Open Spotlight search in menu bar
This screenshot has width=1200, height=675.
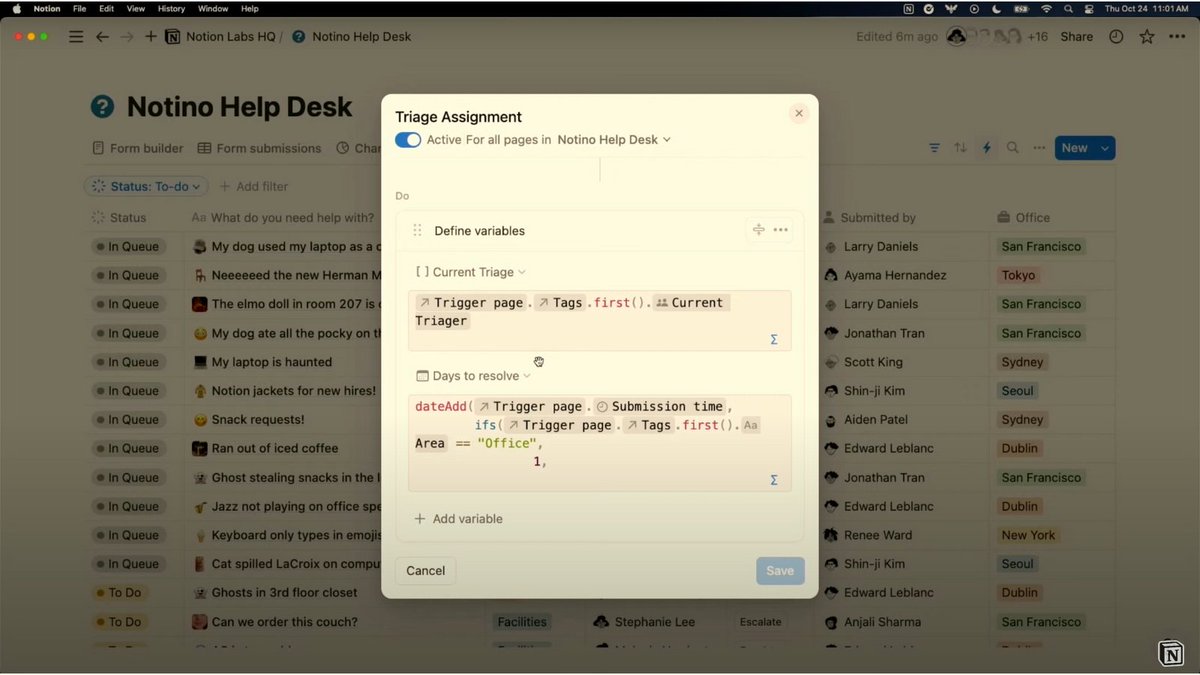coord(1067,9)
